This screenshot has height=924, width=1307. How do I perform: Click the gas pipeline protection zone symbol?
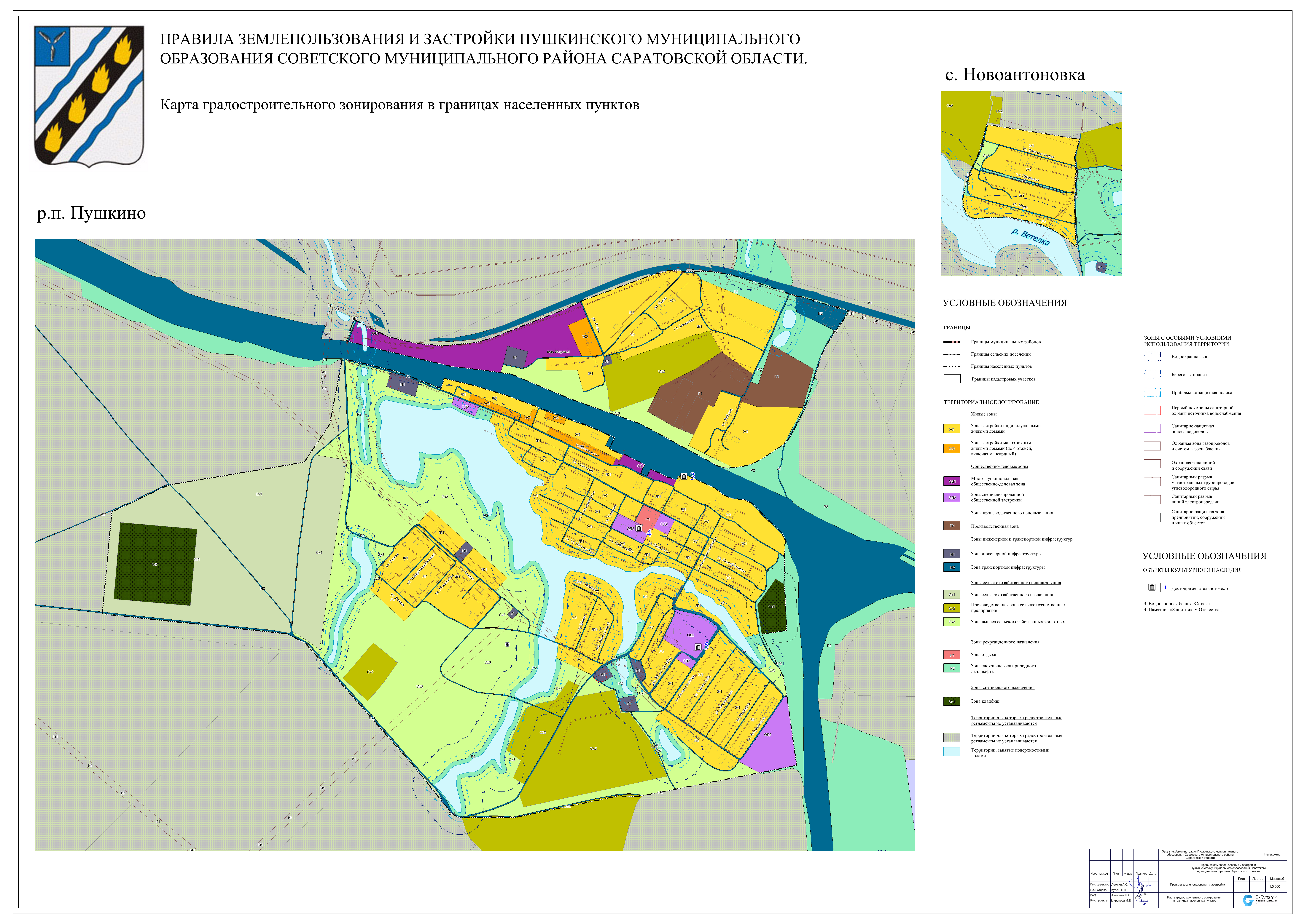tap(1152, 446)
